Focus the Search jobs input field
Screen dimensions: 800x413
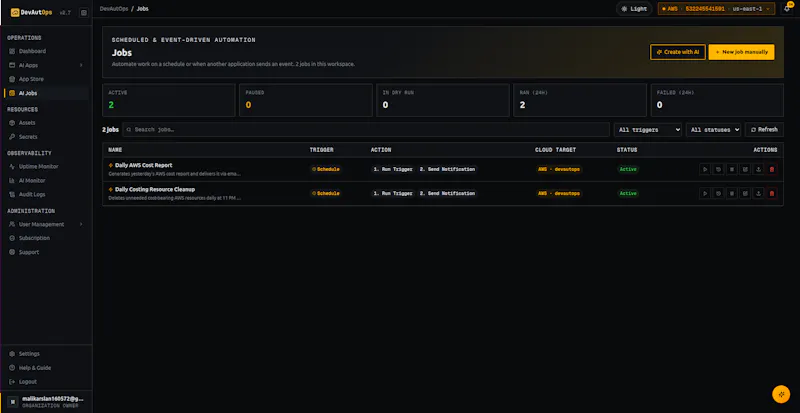pos(366,130)
